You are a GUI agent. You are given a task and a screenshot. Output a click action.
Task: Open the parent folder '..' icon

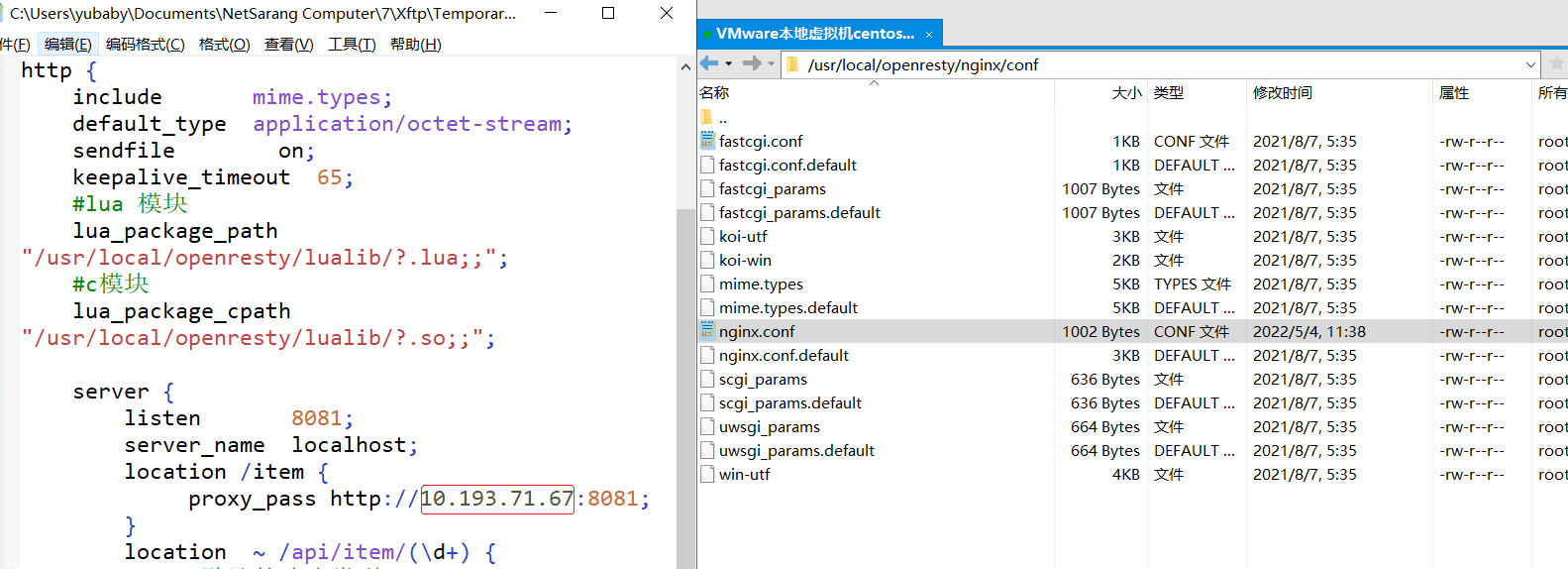[707, 117]
